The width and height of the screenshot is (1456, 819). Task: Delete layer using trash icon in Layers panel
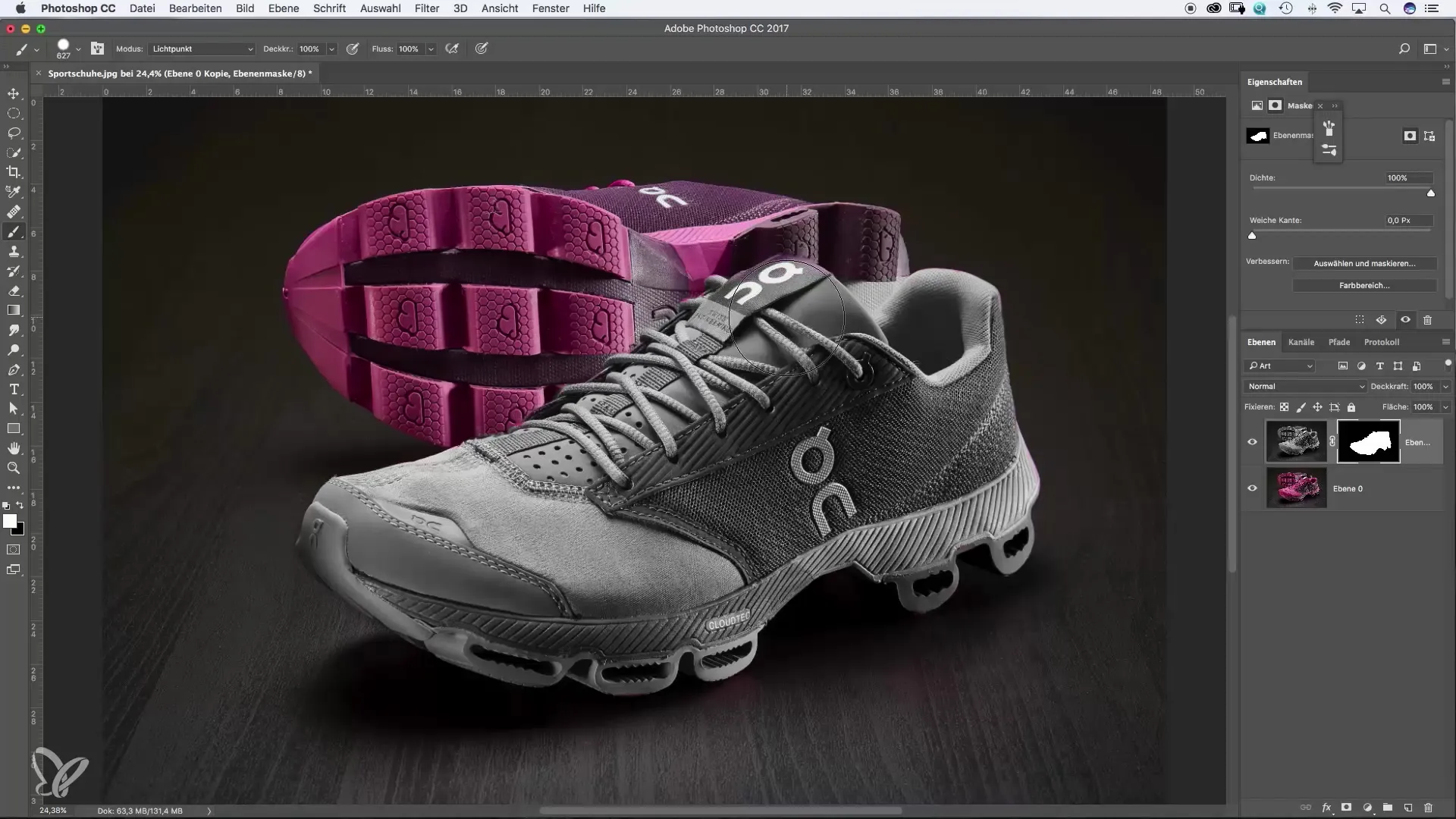1428,808
